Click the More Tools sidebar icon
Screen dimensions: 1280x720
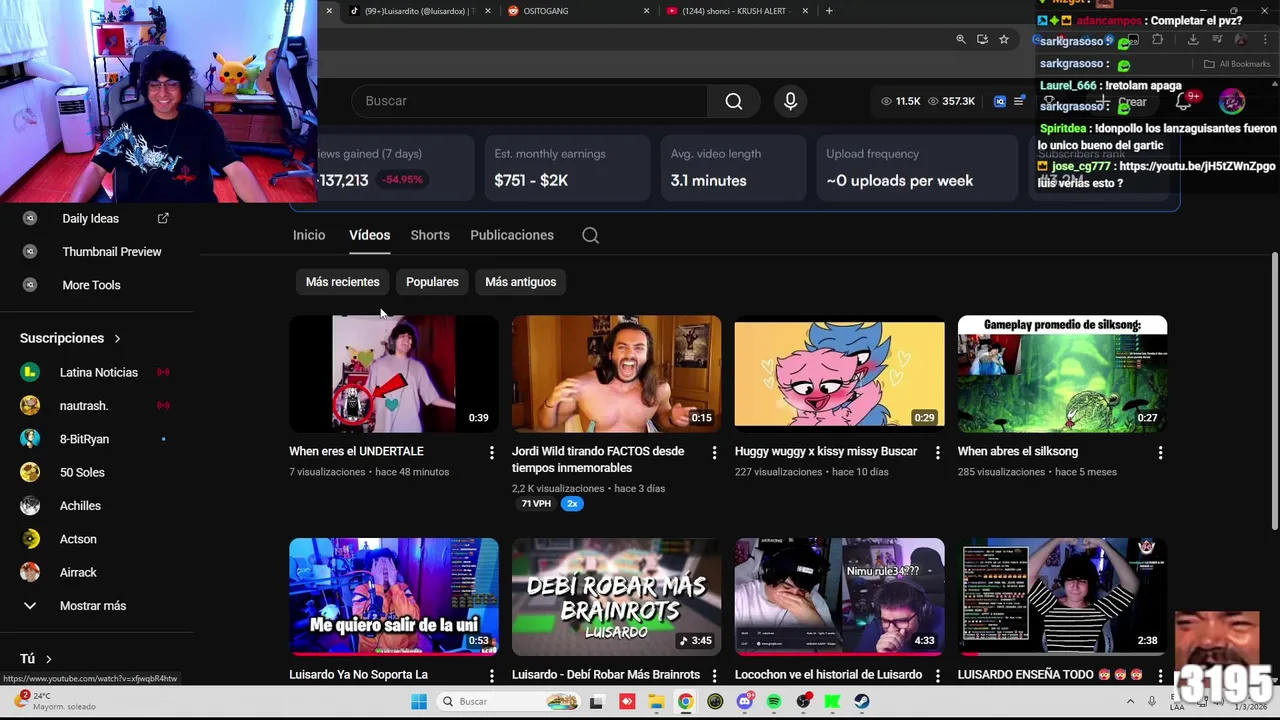tap(30, 285)
